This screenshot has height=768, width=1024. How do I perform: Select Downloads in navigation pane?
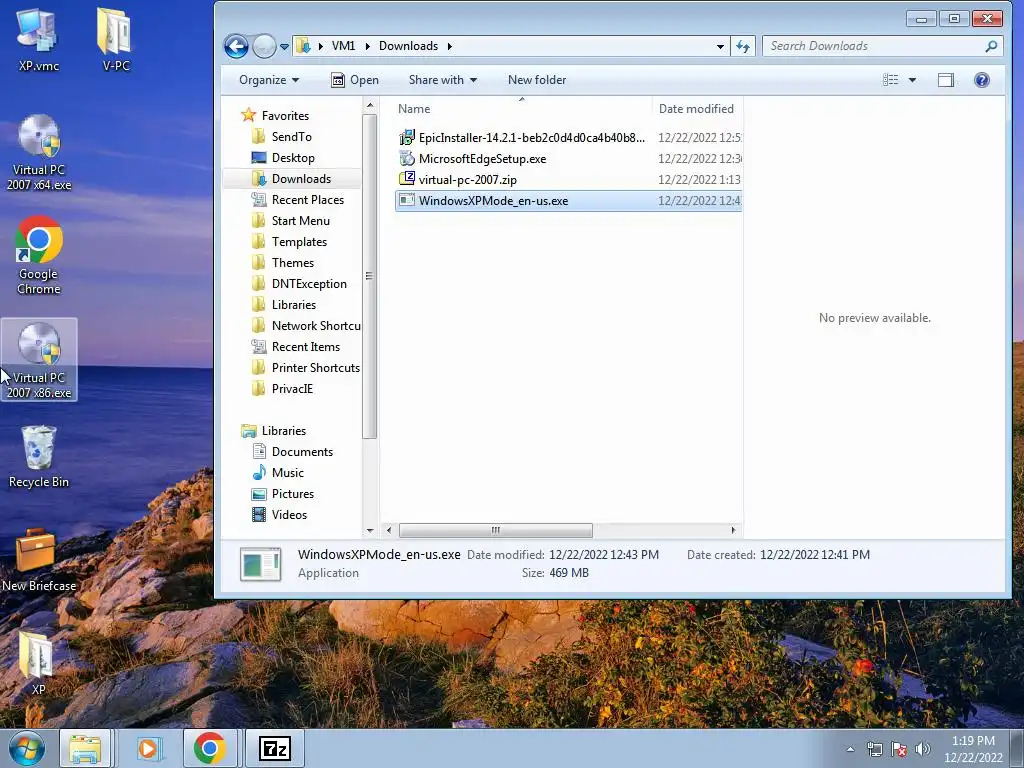click(x=301, y=178)
